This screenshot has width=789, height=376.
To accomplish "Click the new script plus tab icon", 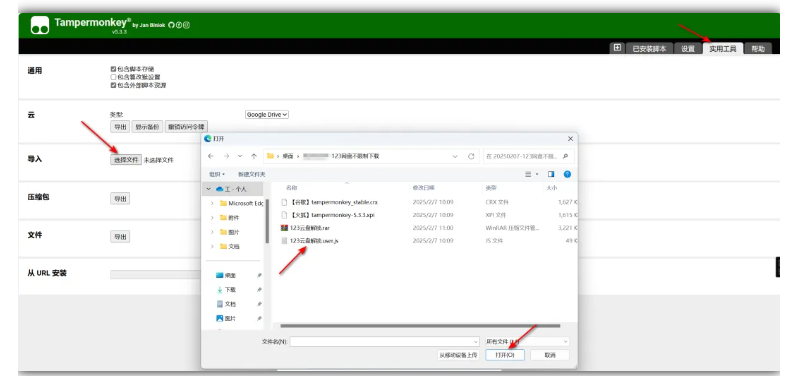I will (617, 48).
